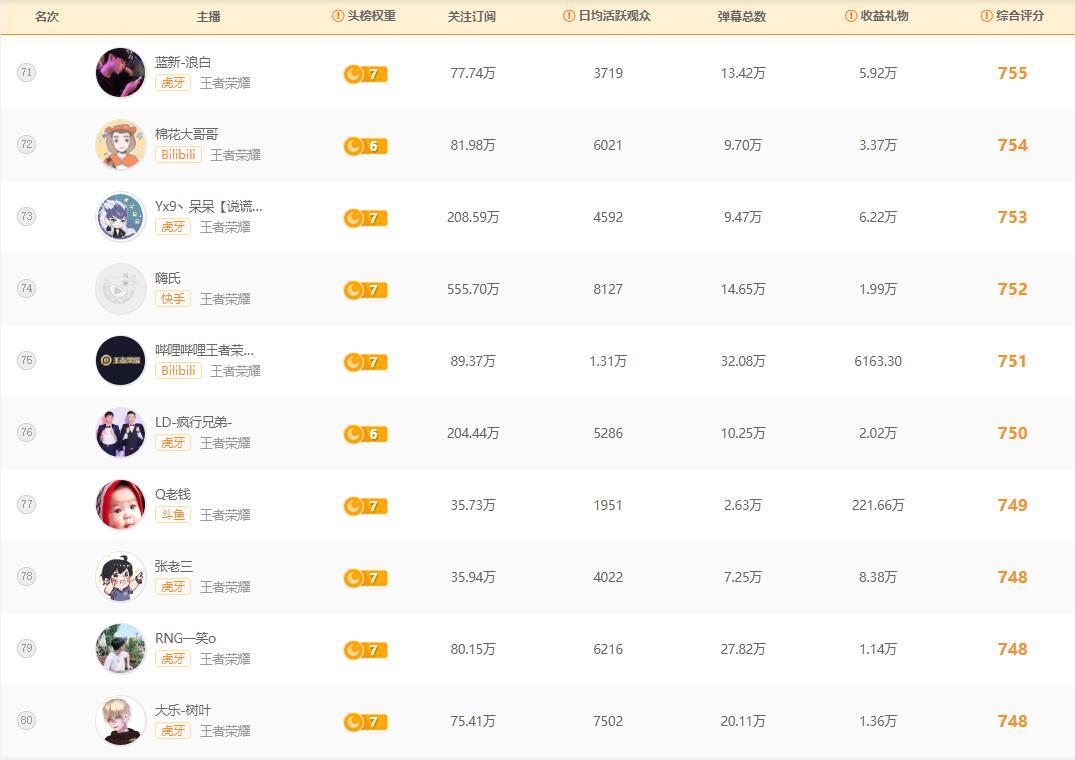Click 斗鱼 platform tag under Q老钱
This screenshot has height=760, width=1075.
point(173,515)
